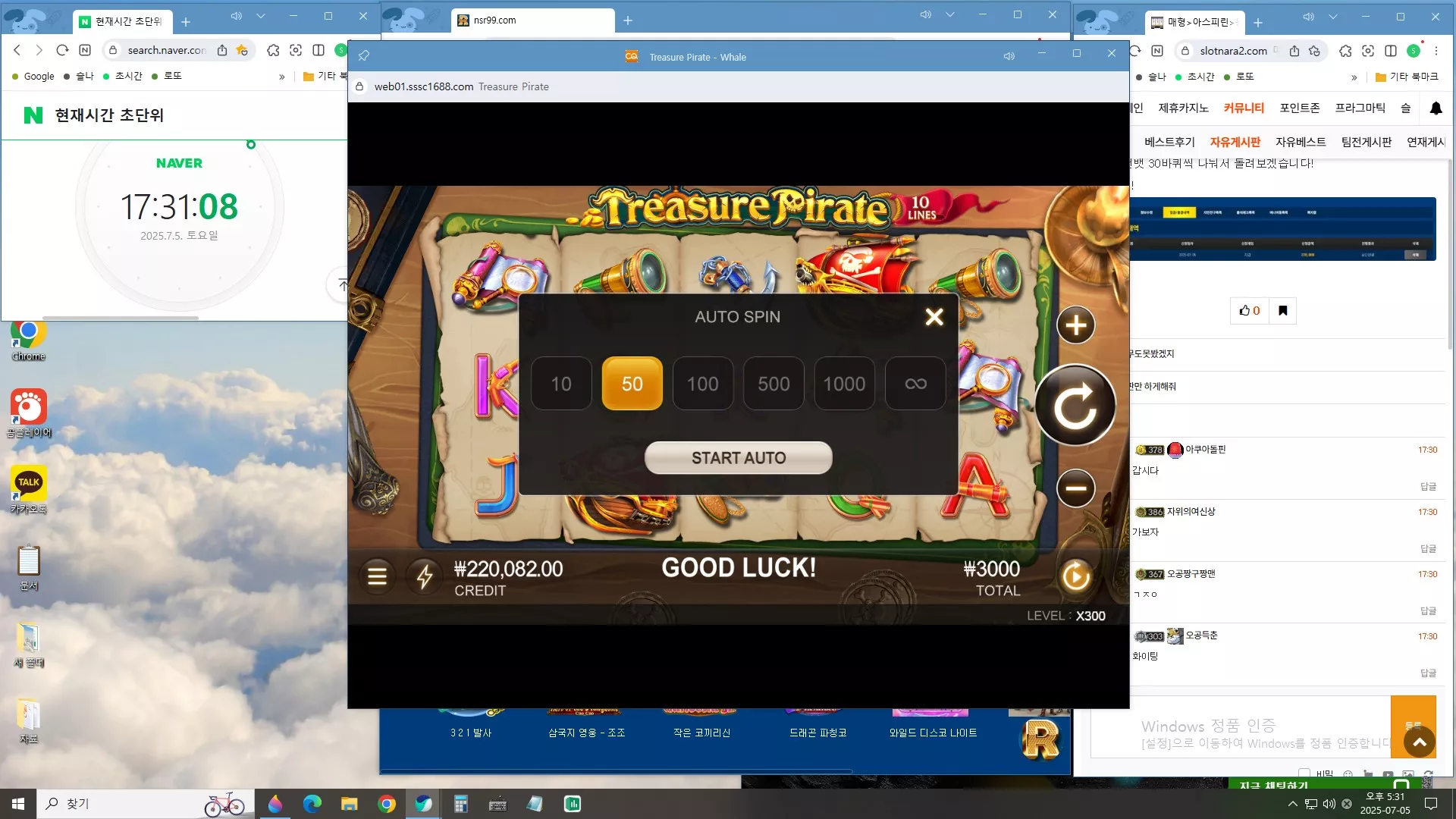1456x819 pixels.
Task: Decrease bet with the minus button
Action: tap(1076, 488)
